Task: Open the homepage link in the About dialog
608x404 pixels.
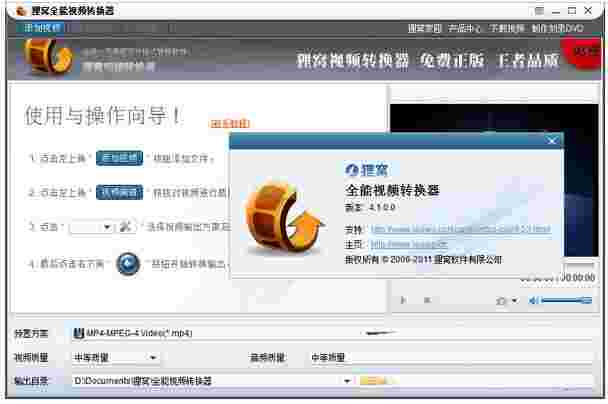Action: (409, 244)
